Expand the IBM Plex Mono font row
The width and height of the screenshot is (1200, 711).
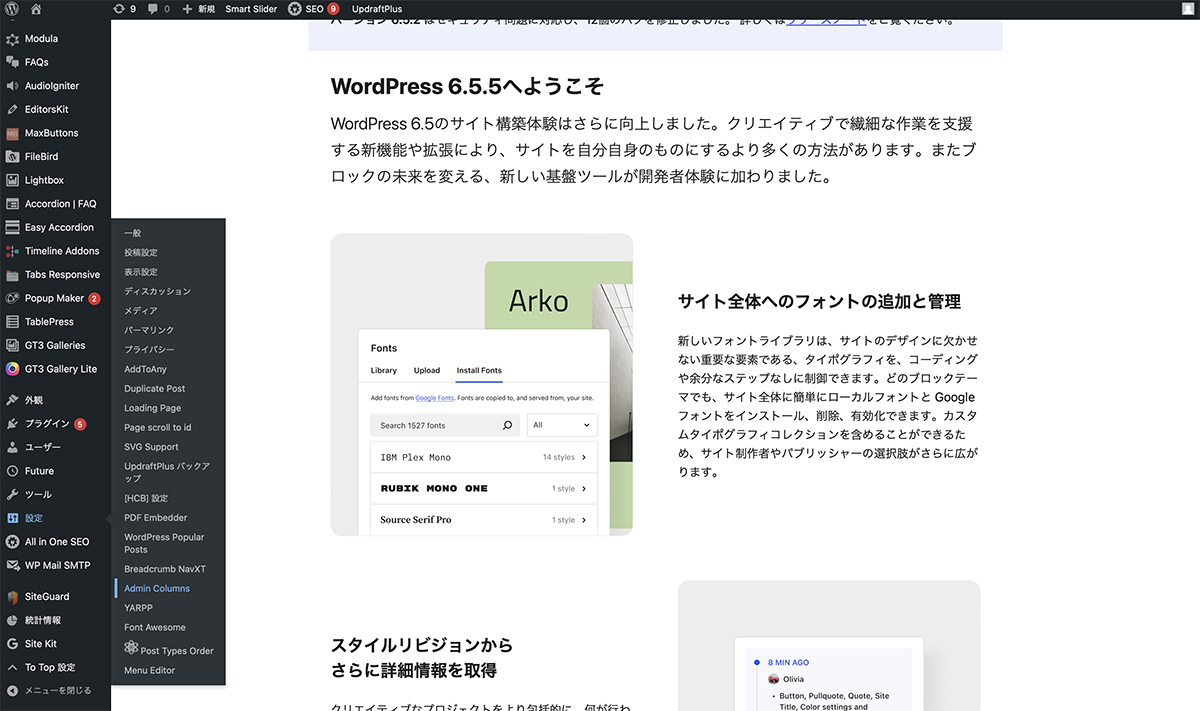(x=583, y=457)
